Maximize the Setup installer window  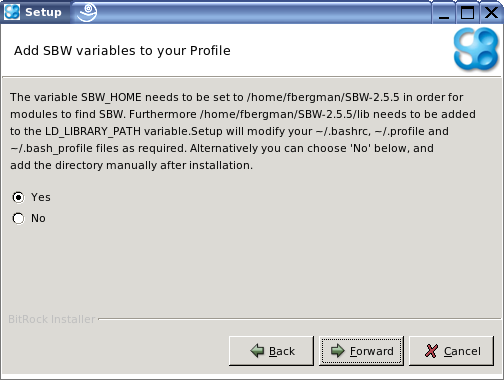[x=467, y=13]
